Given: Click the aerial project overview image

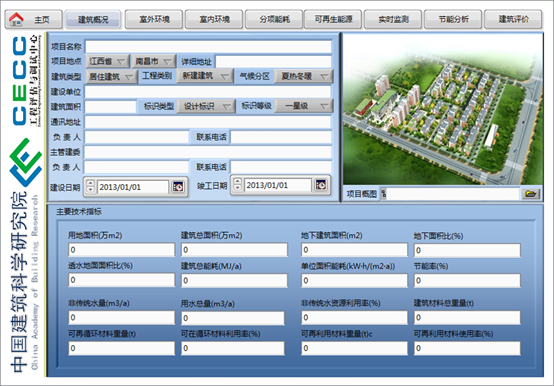Looking at the screenshot, I should [443, 109].
